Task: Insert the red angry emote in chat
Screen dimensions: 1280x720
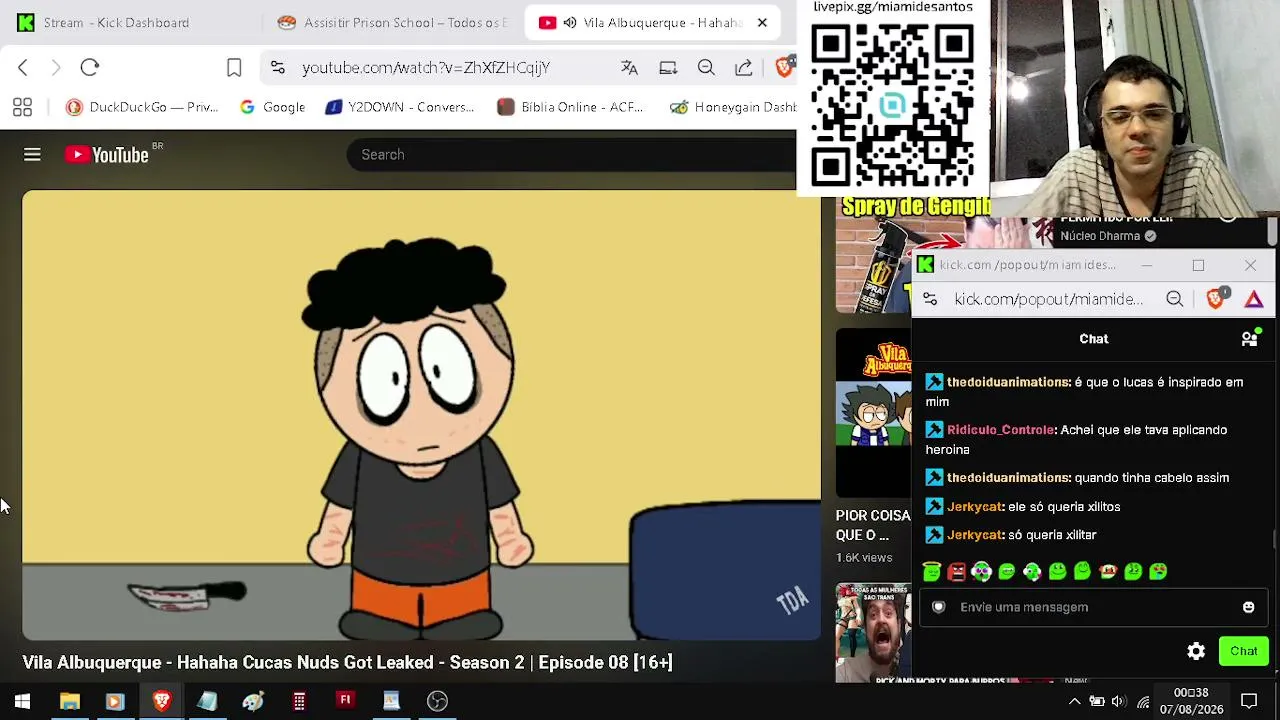Action: 957,571
